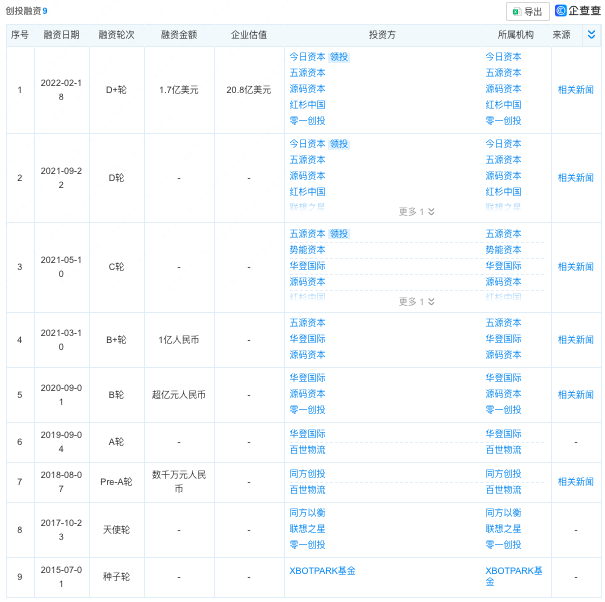The image size is (605, 602).
Task: Click the 创投融资 9 section title
Action: click(x=26, y=11)
